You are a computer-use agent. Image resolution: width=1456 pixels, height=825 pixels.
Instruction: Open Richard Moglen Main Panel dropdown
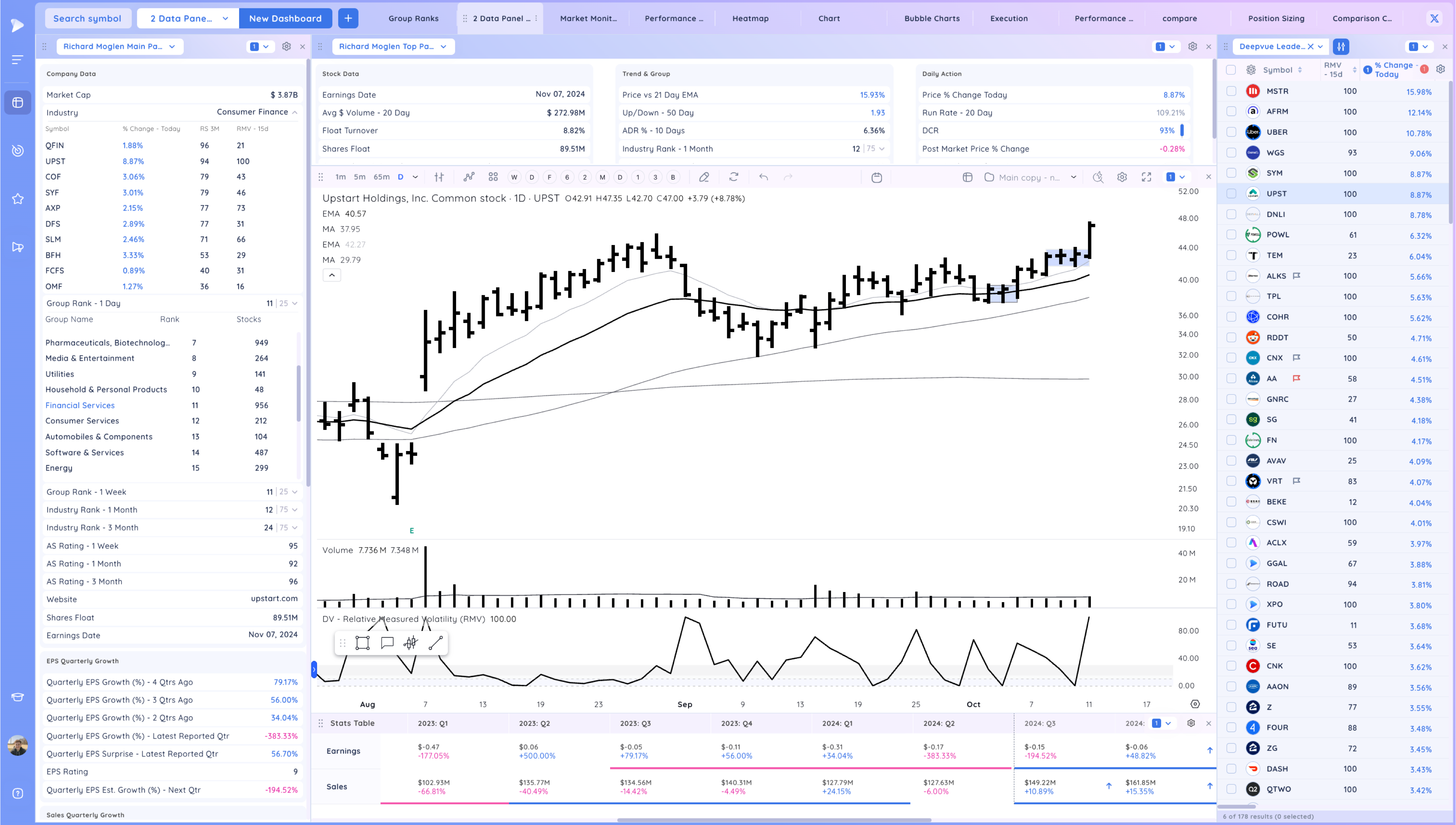point(119,47)
